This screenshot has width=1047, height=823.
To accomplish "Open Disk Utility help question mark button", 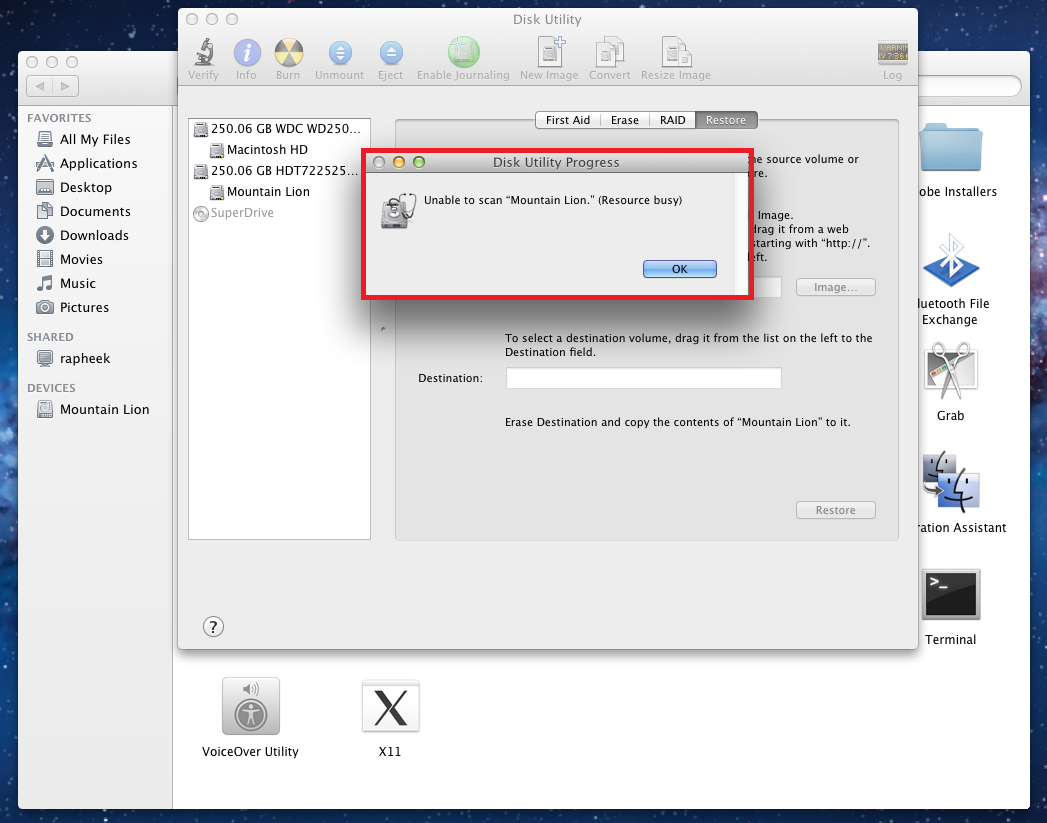I will (x=213, y=627).
